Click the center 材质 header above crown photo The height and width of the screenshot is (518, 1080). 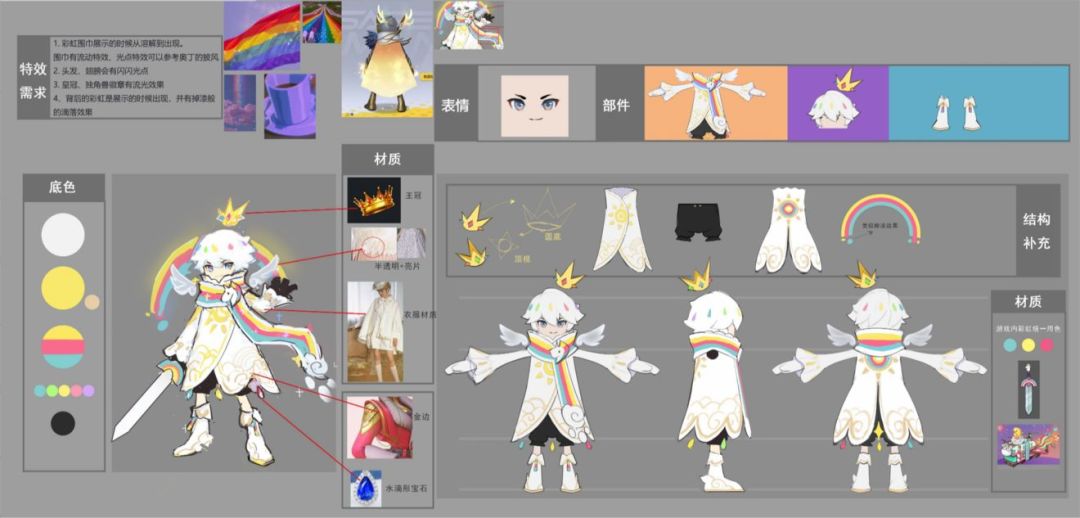pos(388,160)
